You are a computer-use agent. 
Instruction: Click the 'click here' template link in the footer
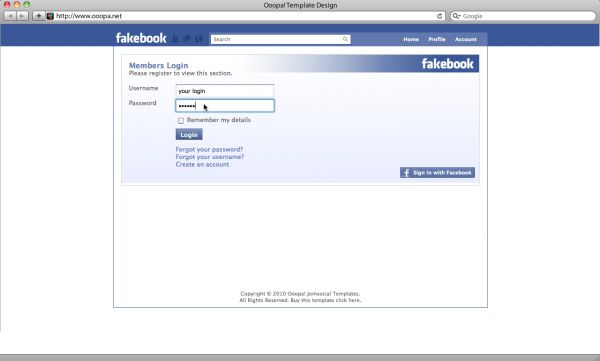(x=348, y=301)
